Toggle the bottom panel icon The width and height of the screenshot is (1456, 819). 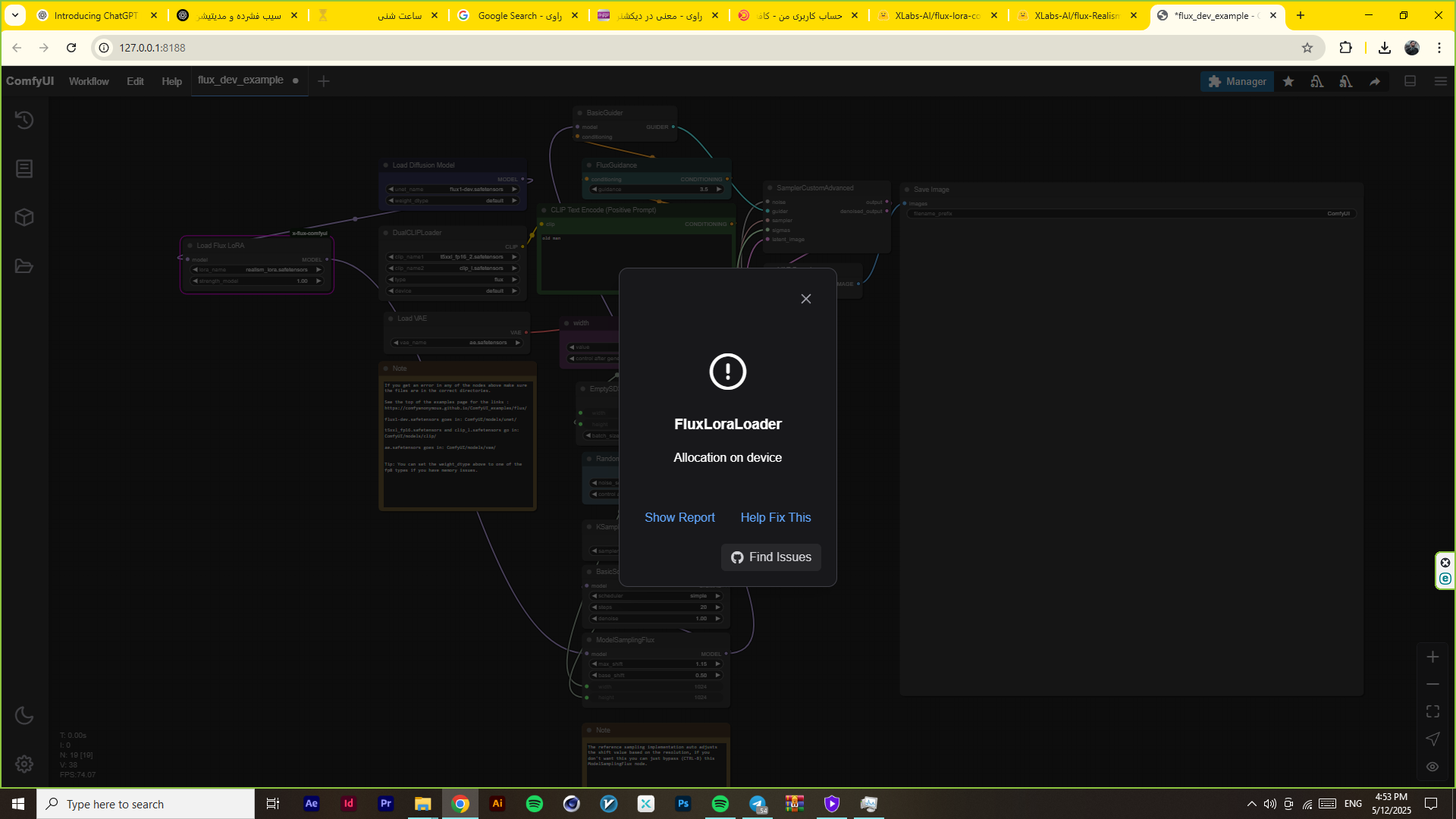pos(1410,81)
